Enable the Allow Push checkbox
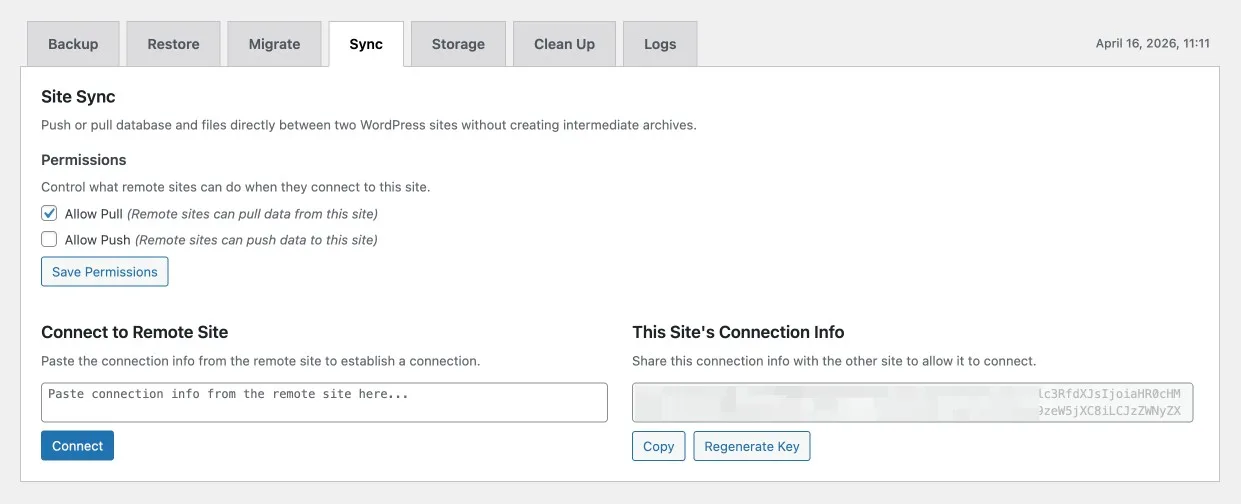This screenshot has height=504, width=1241. coord(49,239)
